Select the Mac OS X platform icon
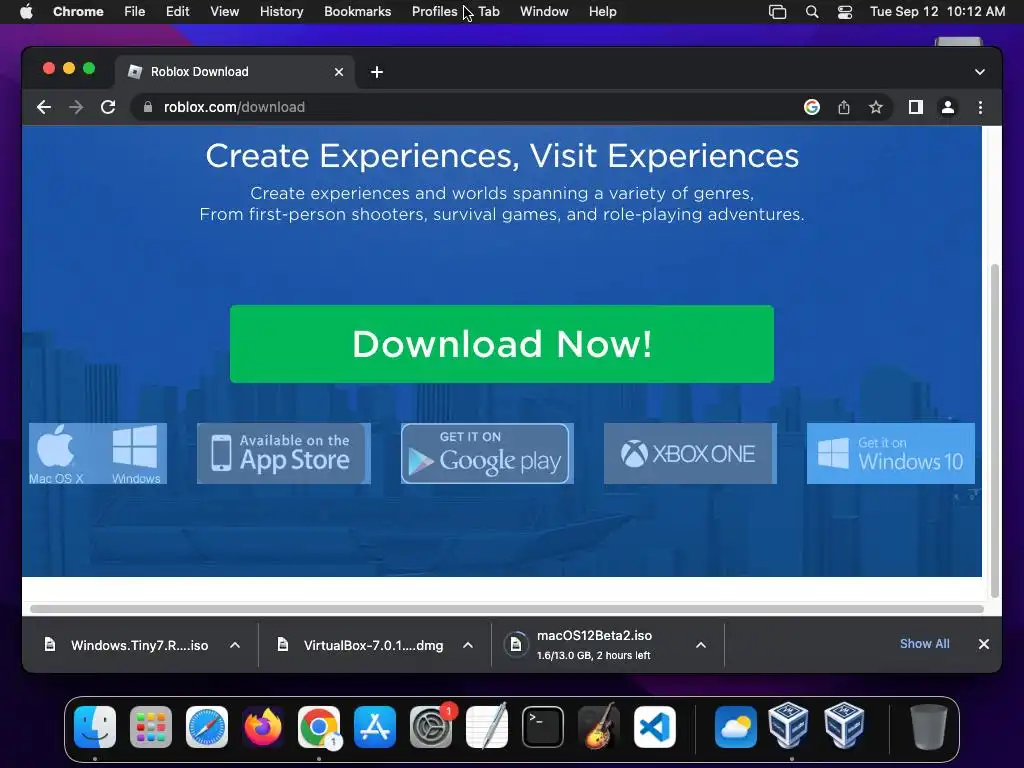 [56, 454]
